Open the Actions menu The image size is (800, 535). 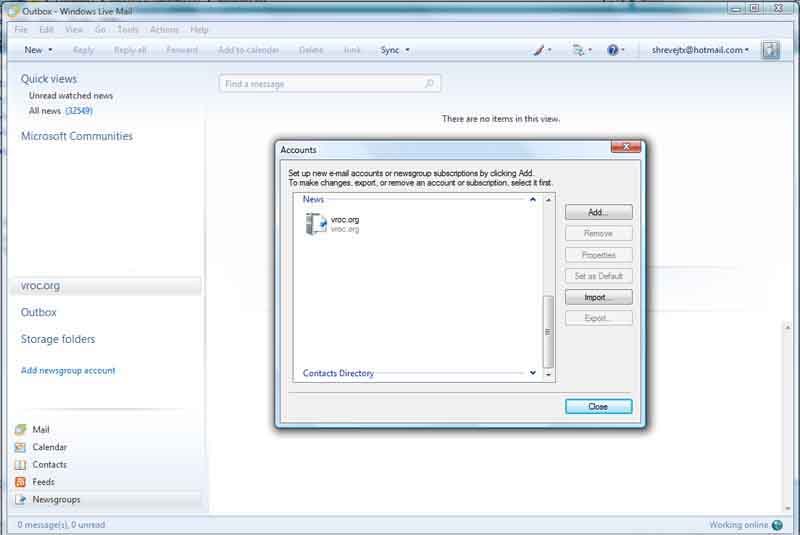pyautogui.click(x=164, y=30)
